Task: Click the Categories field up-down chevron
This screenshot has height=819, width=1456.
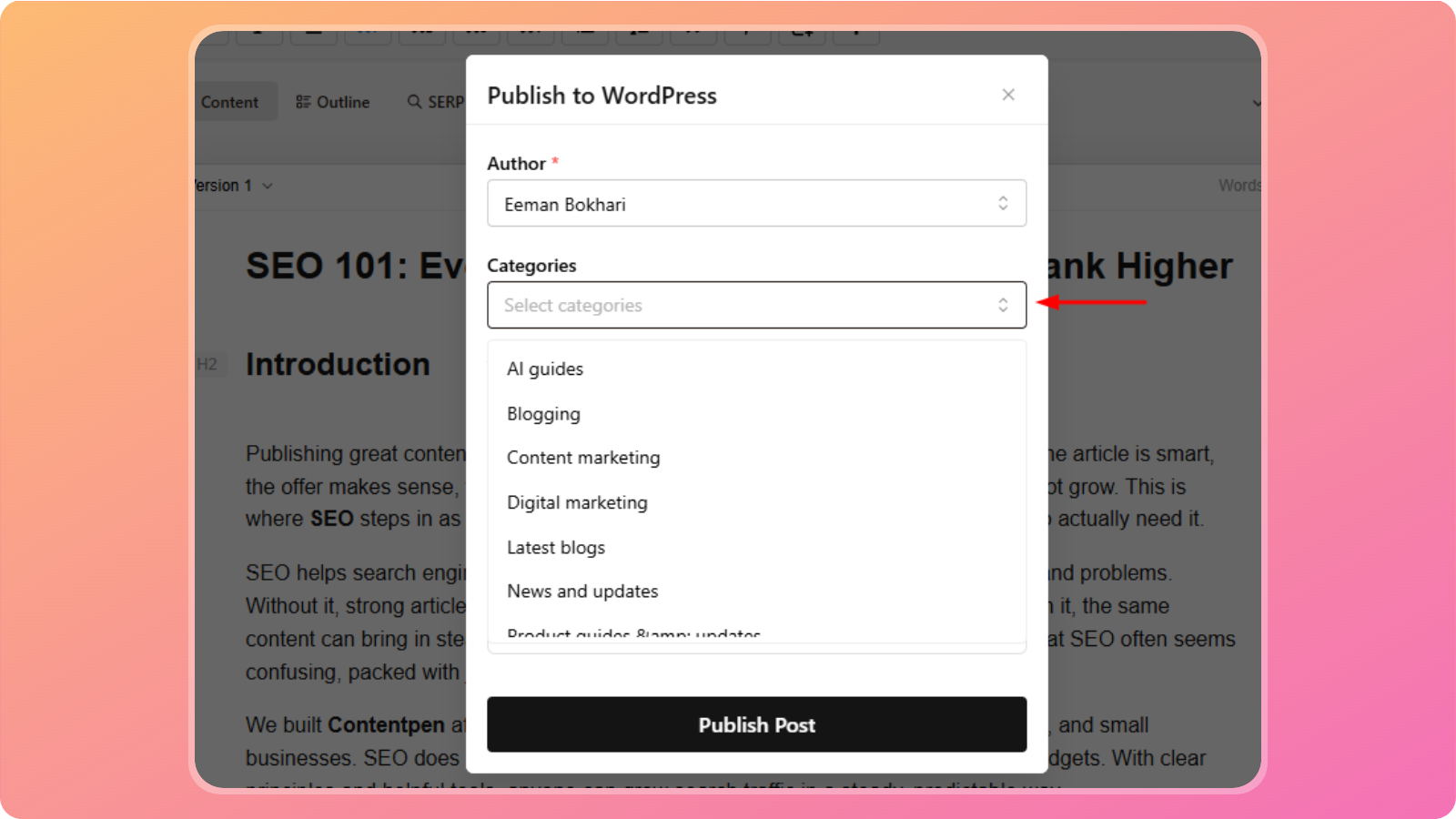Action: coord(1002,305)
